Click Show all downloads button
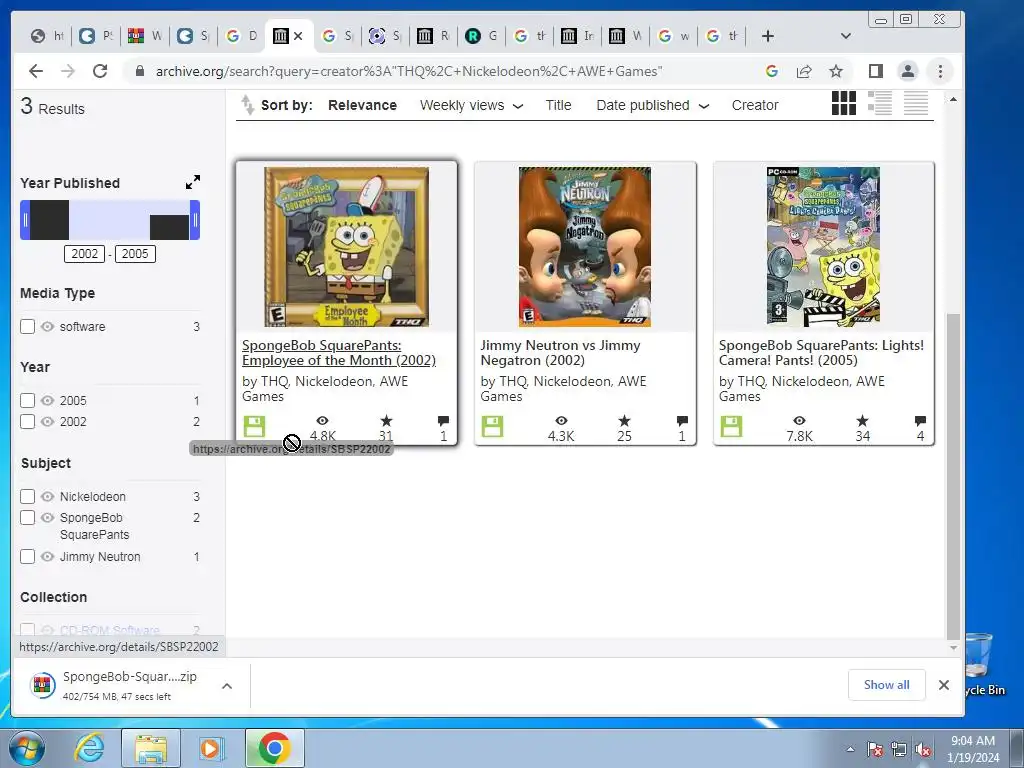This screenshot has width=1024, height=768. point(886,684)
